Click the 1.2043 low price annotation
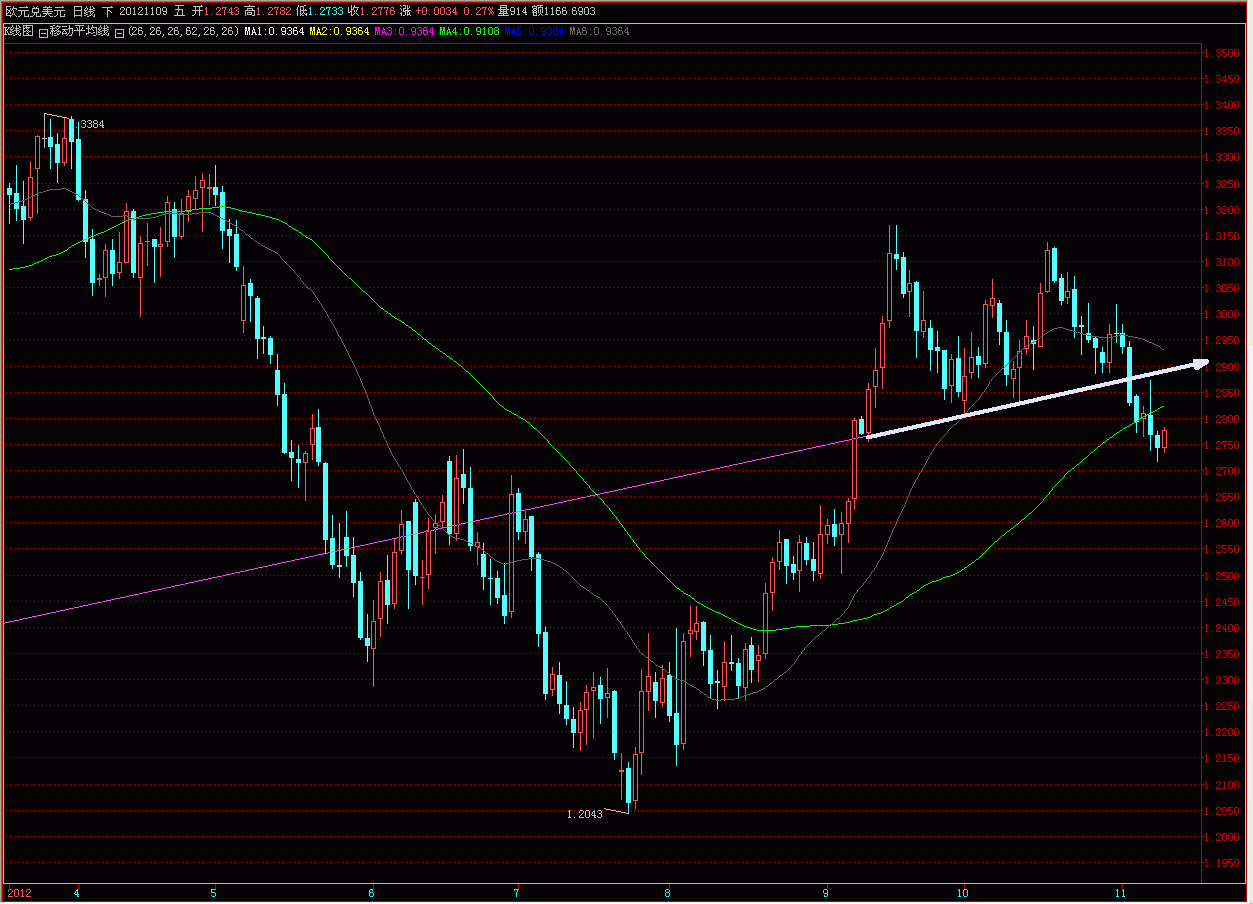 point(584,814)
